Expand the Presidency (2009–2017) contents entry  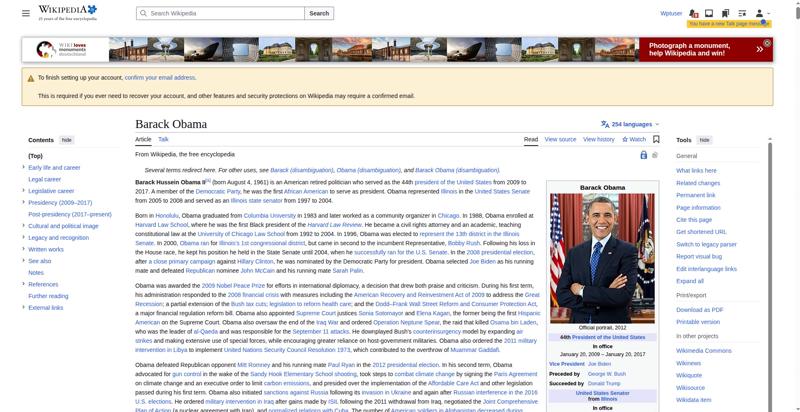pyautogui.click(x=23, y=202)
